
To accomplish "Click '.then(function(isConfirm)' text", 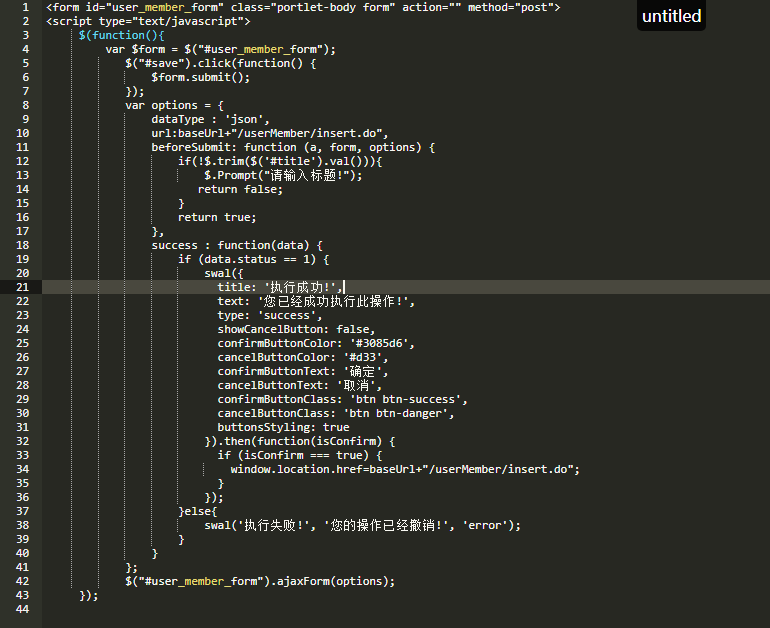I will 300,441.
